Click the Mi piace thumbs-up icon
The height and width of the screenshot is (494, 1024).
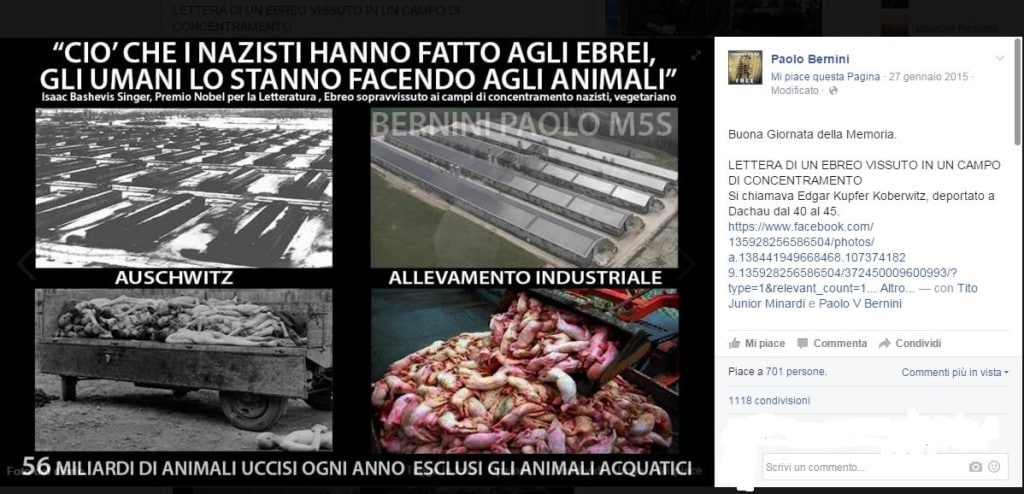pos(734,343)
